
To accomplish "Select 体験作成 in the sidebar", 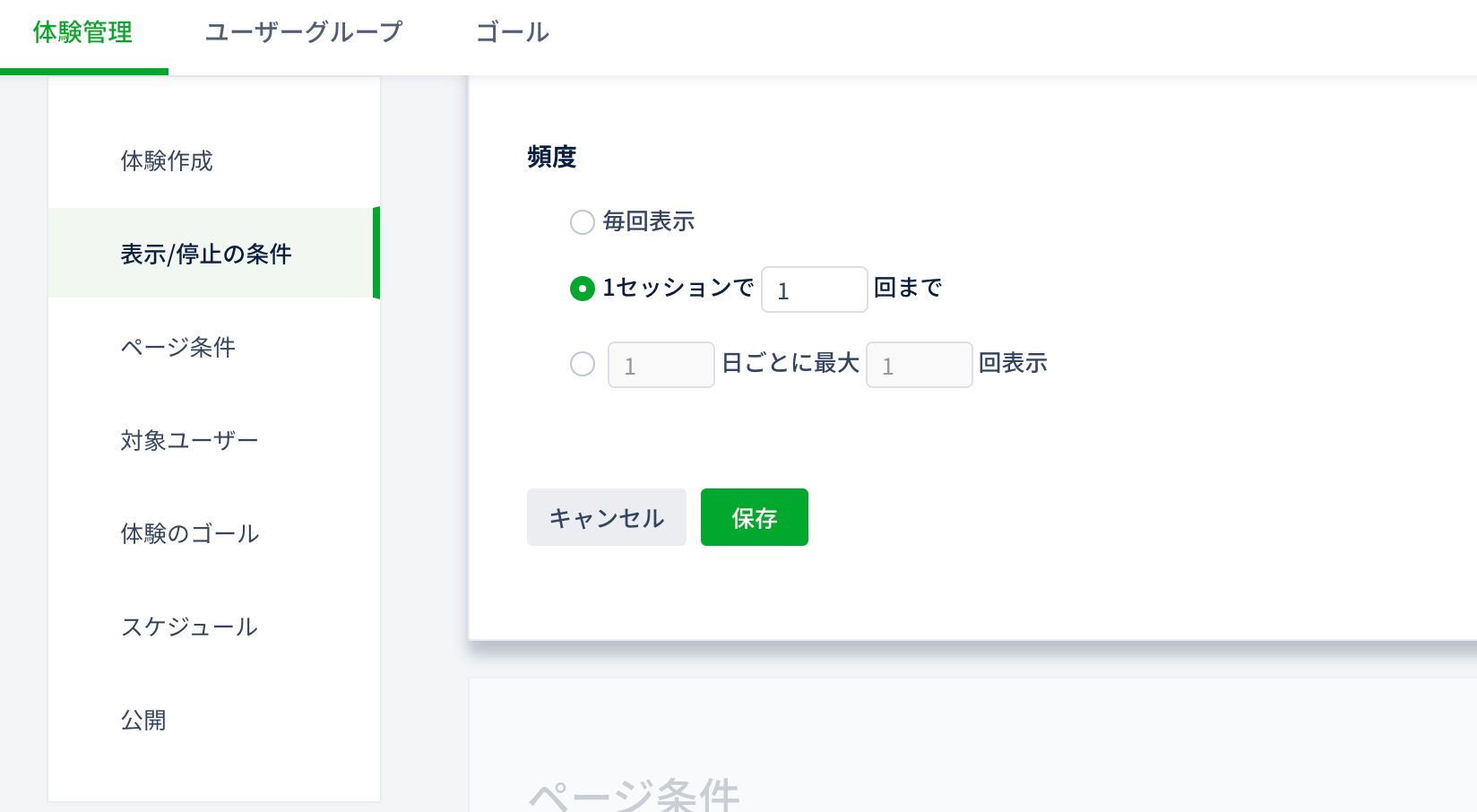I will 167,161.
